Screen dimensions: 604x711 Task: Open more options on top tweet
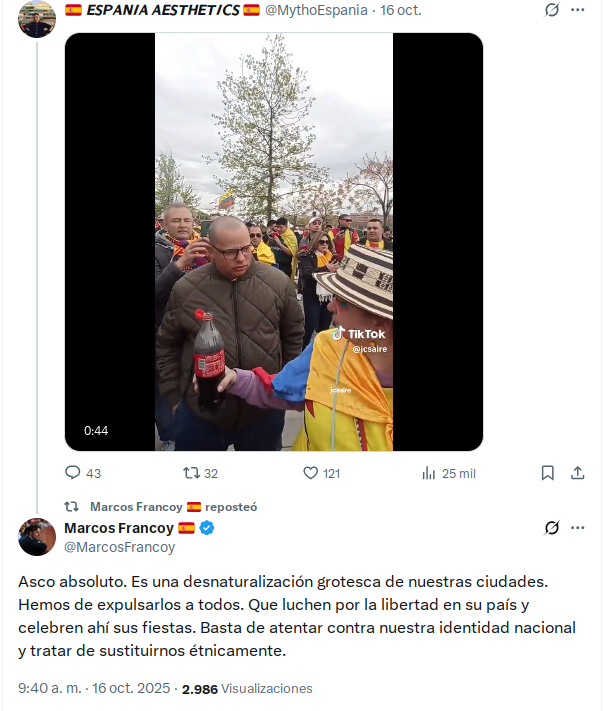pos(578,10)
